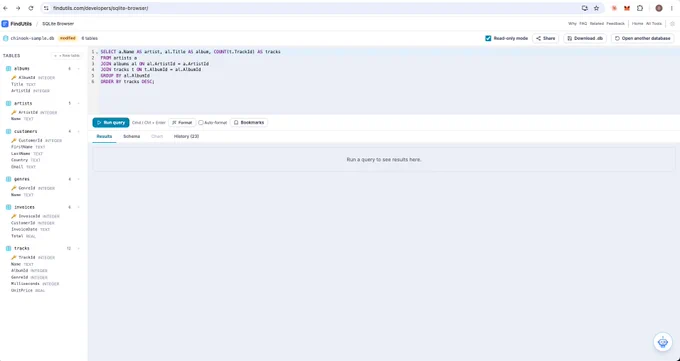Go back in browser history

(x=5, y=8)
